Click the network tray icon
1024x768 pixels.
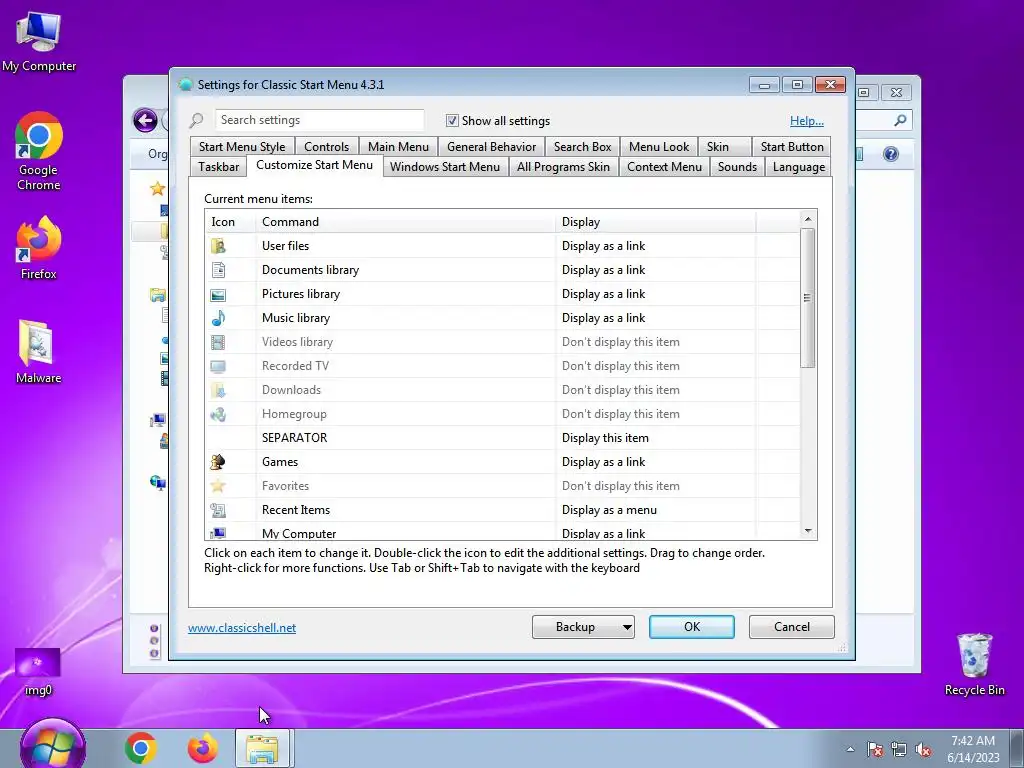tap(899, 750)
